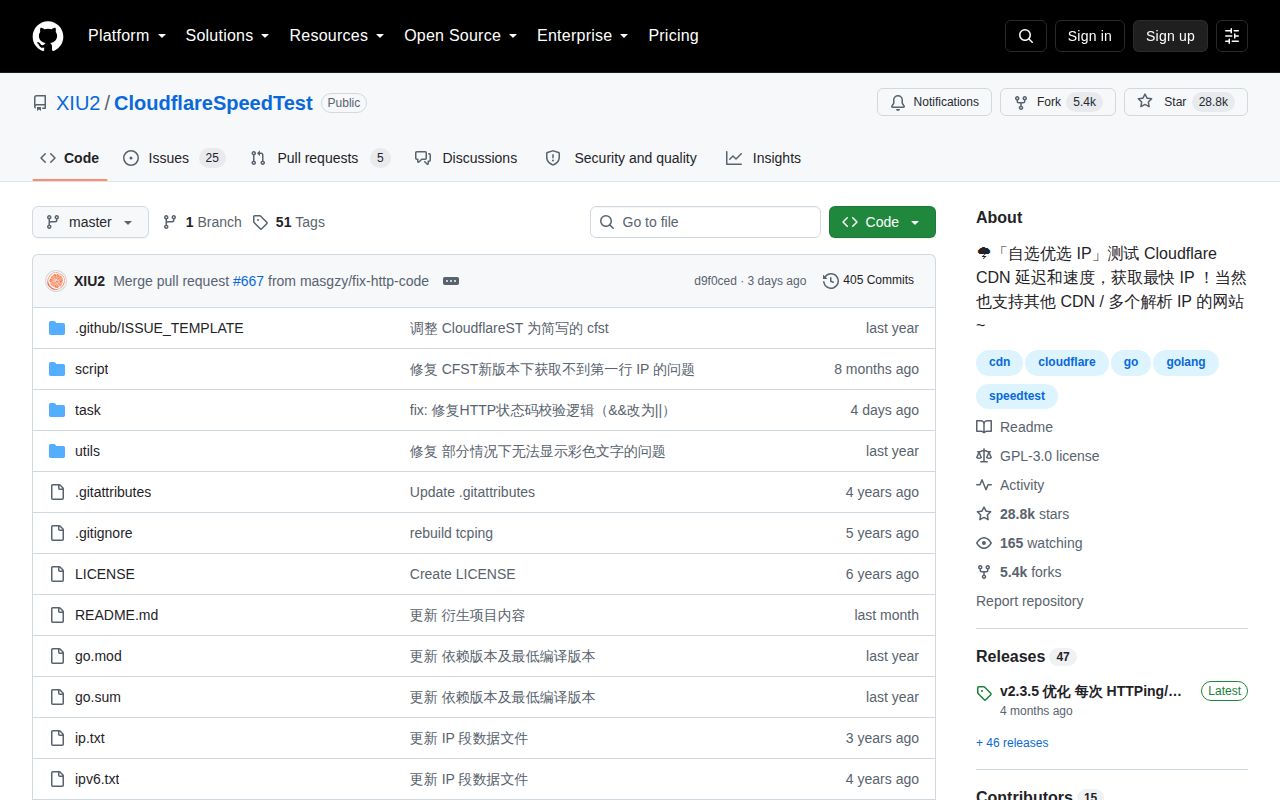The width and height of the screenshot is (1280, 800).
Task: Click the repository icon beside XIU2
Action: coord(40,103)
